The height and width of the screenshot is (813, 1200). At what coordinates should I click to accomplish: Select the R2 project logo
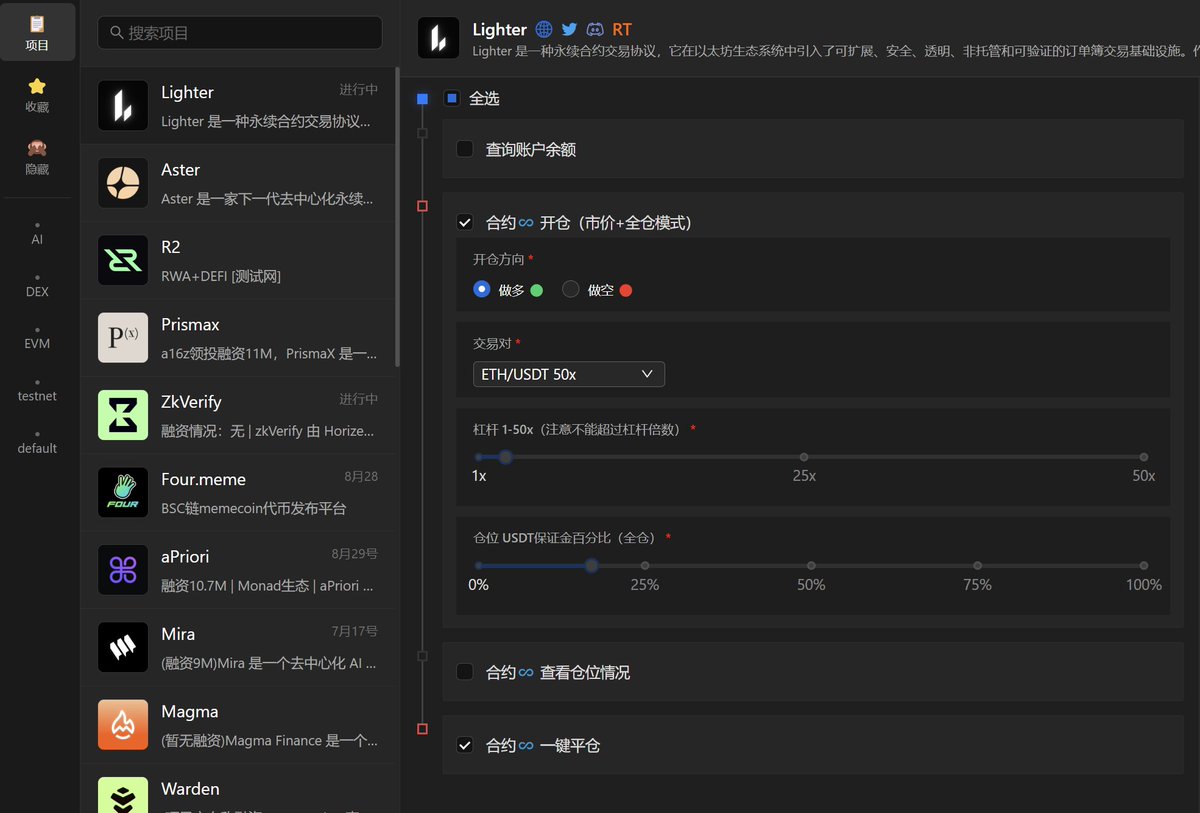click(x=123, y=260)
